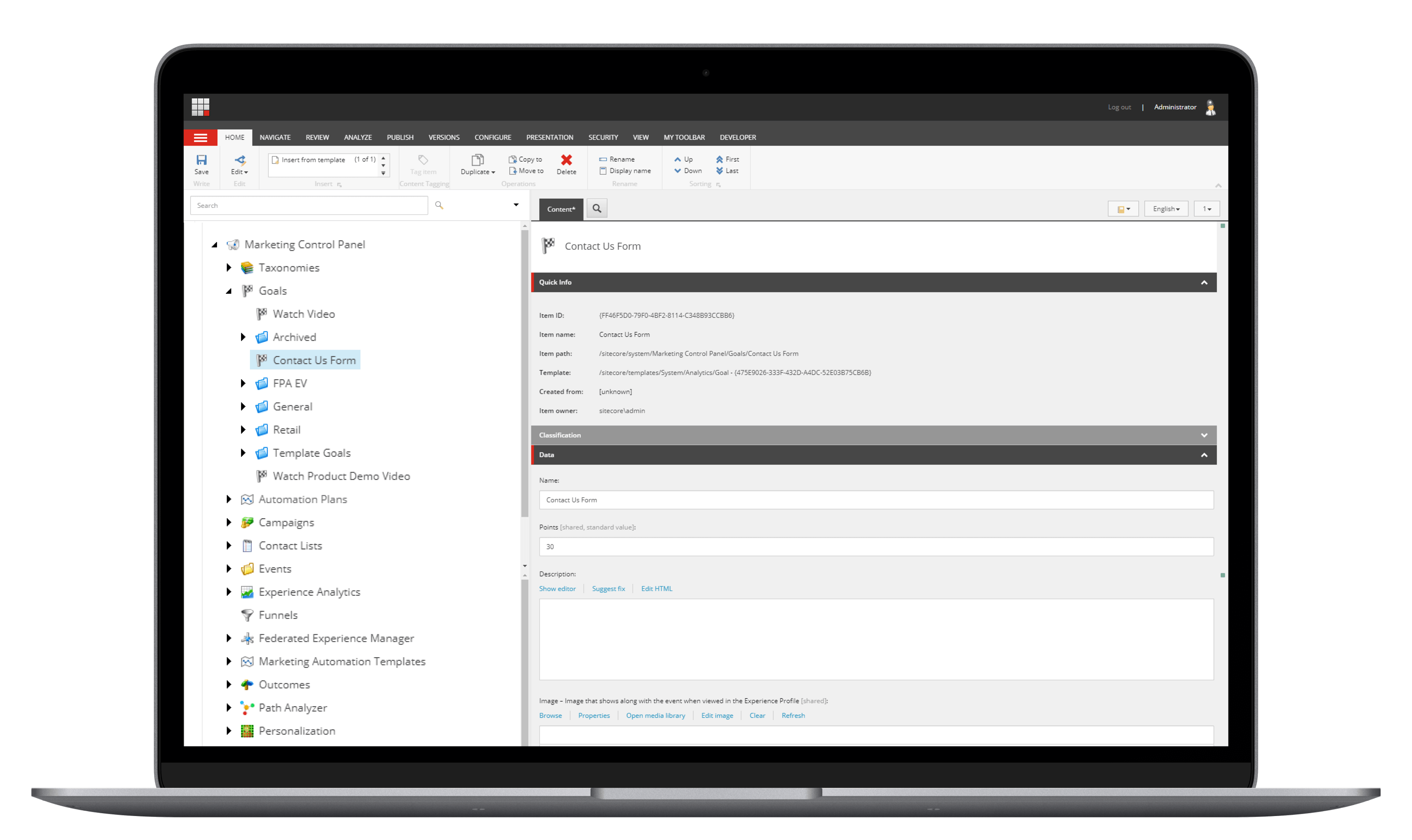Open the English language dropdown
Viewport: 1412px width, 840px height.
tap(1166, 209)
